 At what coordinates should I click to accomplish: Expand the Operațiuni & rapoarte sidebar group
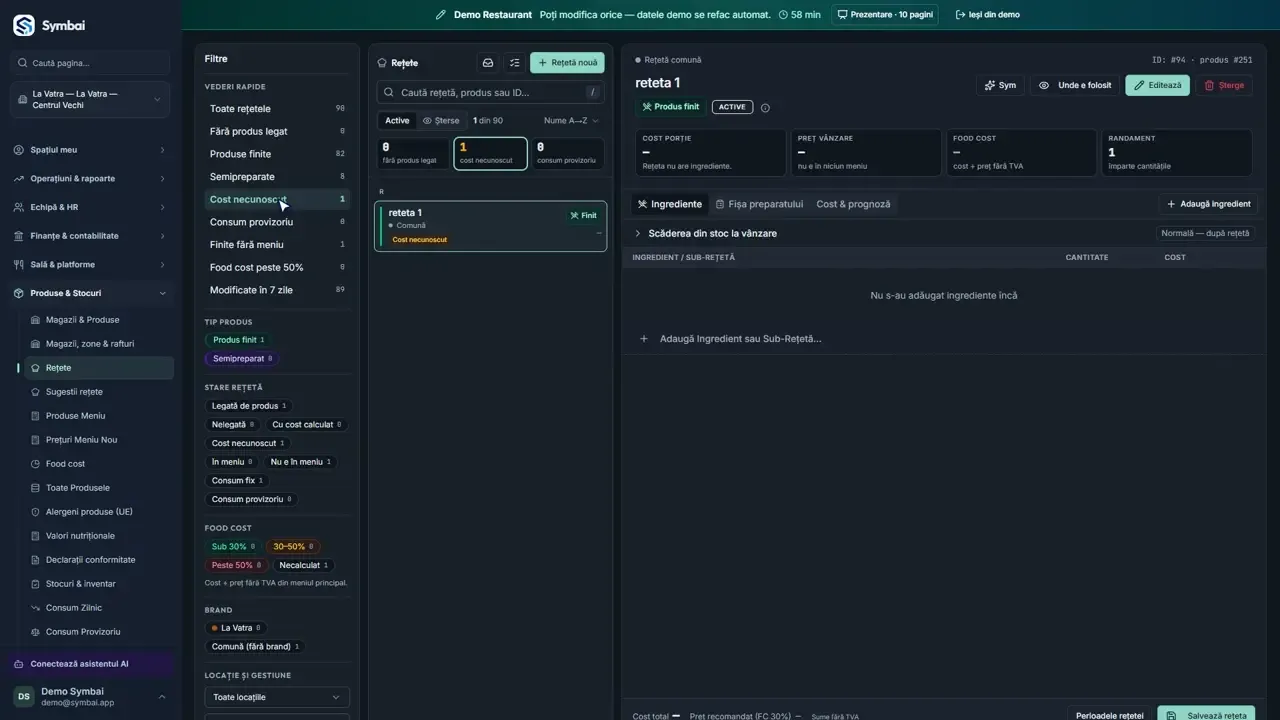[90, 179]
